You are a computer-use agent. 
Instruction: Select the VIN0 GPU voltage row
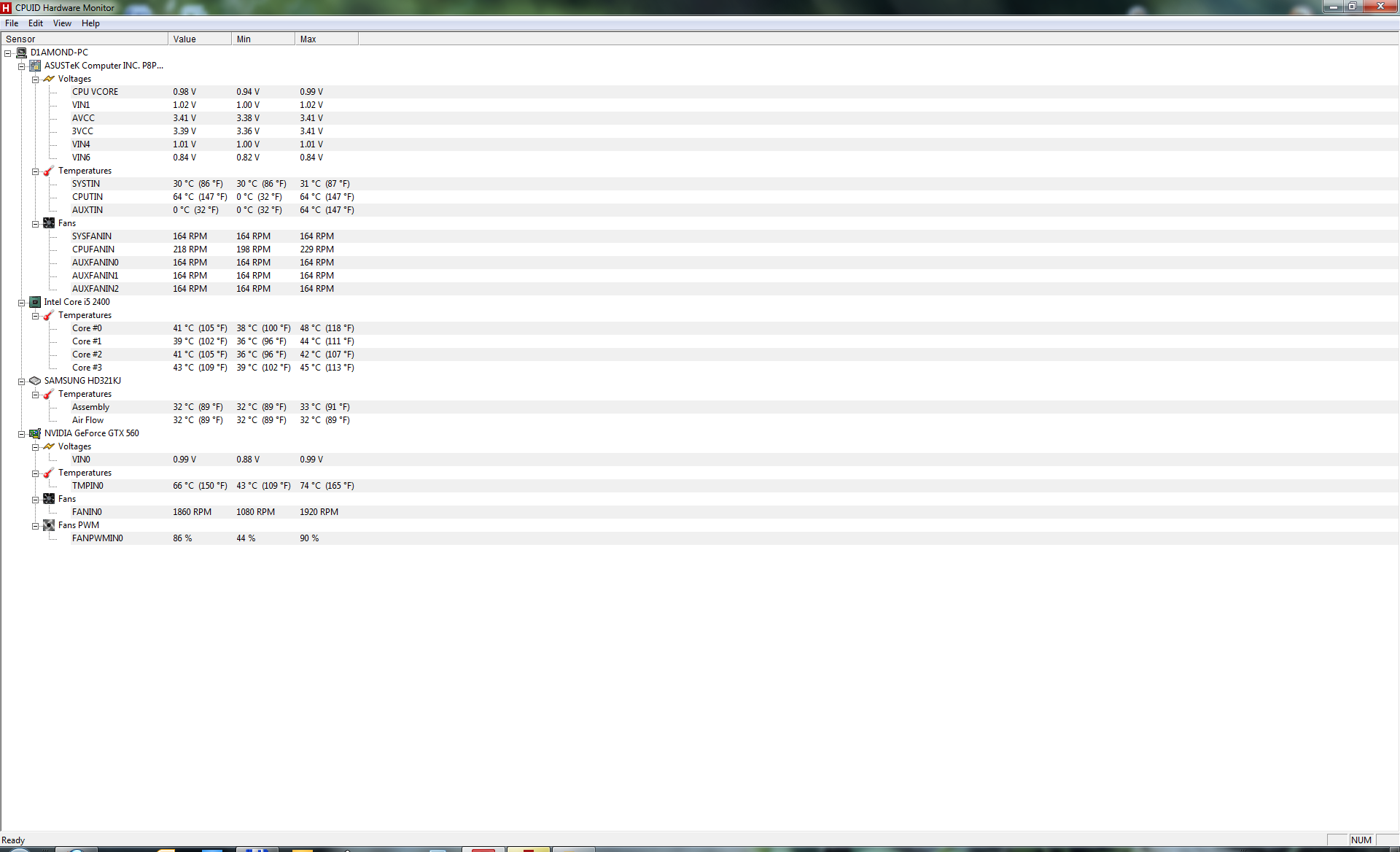(x=735, y=460)
